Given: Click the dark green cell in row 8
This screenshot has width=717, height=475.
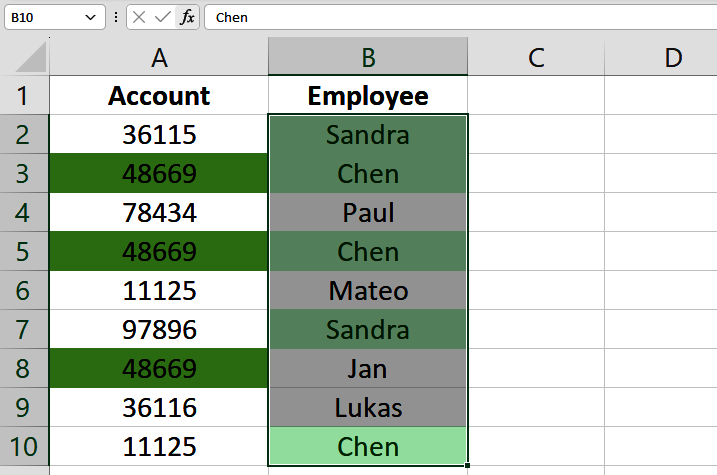Looking at the screenshot, I should tap(159, 369).
